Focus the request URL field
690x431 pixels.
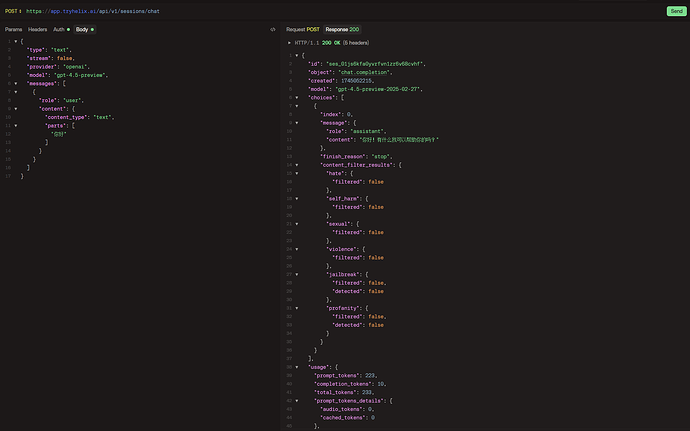point(93,11)
